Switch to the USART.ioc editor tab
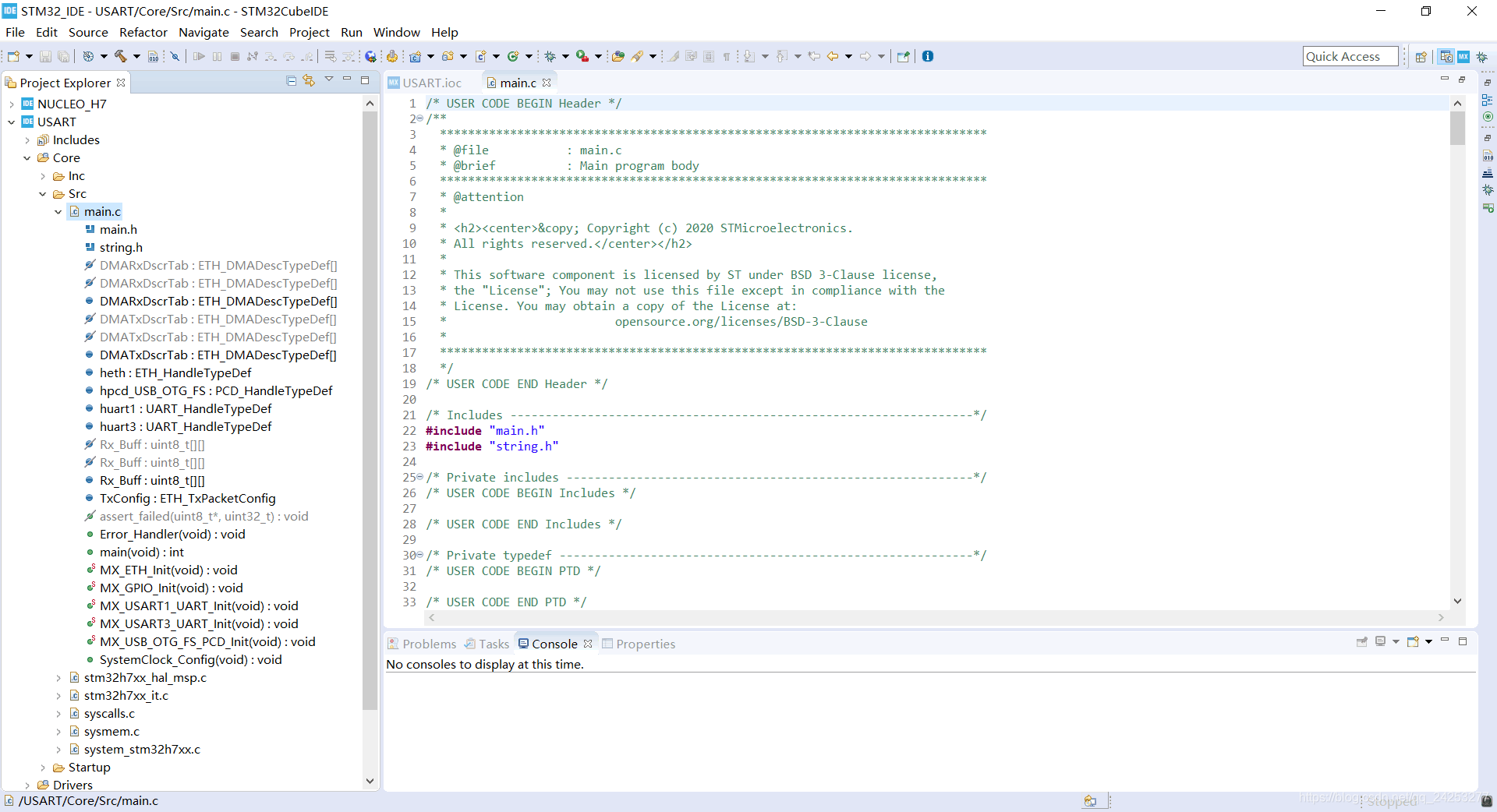1497x812 pixels. click(425, 83)
